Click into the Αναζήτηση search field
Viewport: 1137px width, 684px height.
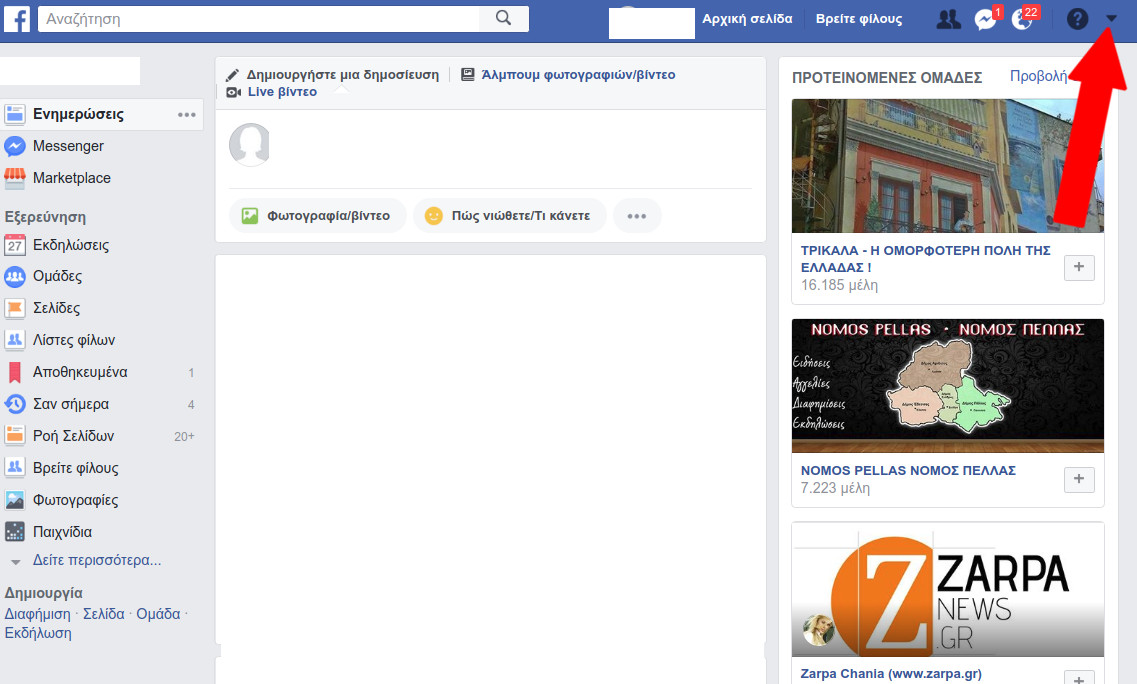click(258, 18)
